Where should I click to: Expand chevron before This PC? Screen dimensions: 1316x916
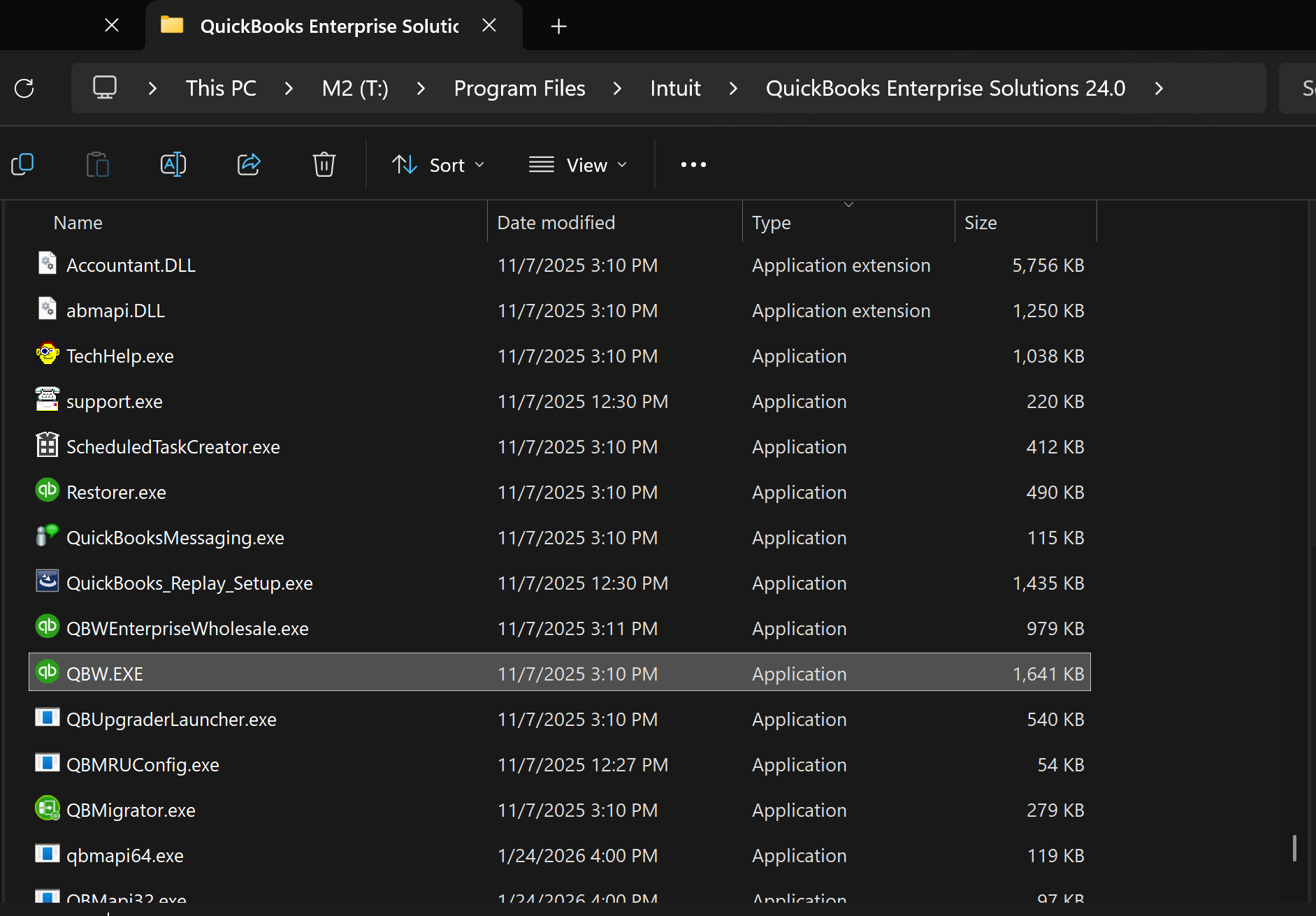(x=152, y=89)
